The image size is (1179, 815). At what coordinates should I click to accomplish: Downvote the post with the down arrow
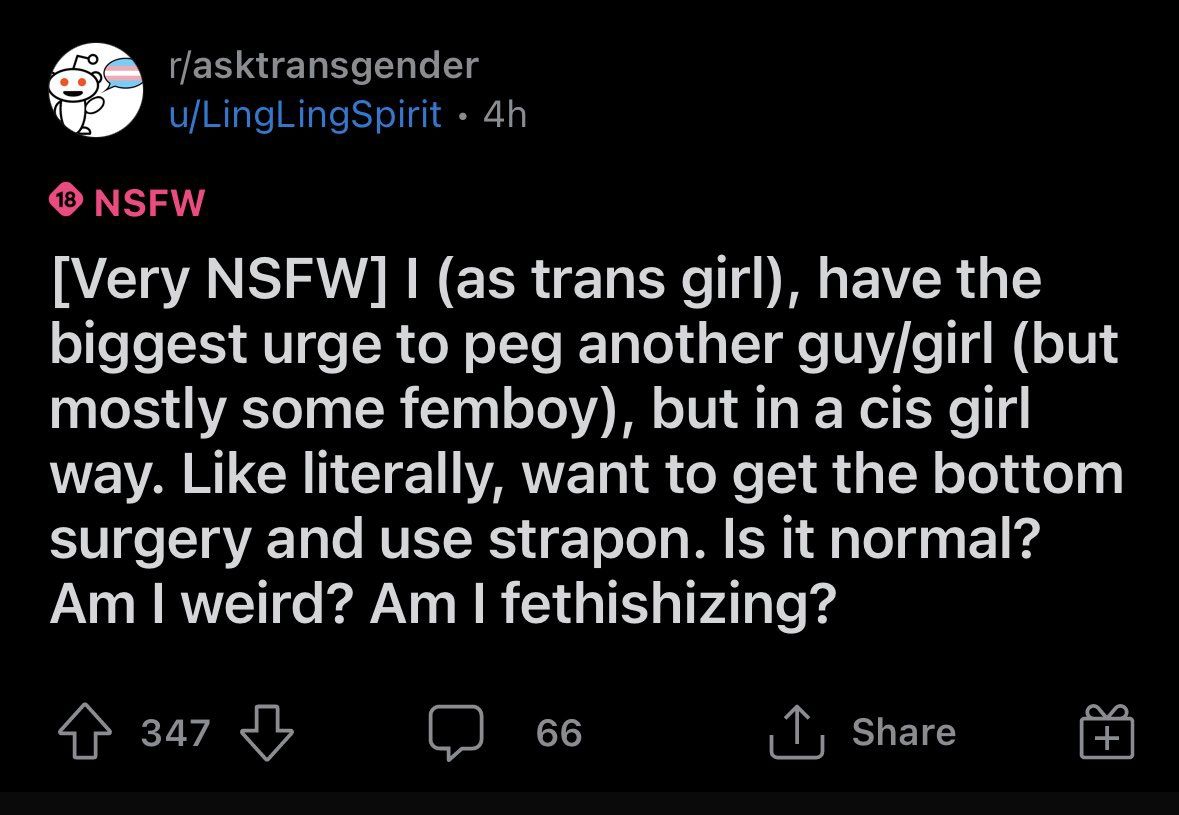266,732
